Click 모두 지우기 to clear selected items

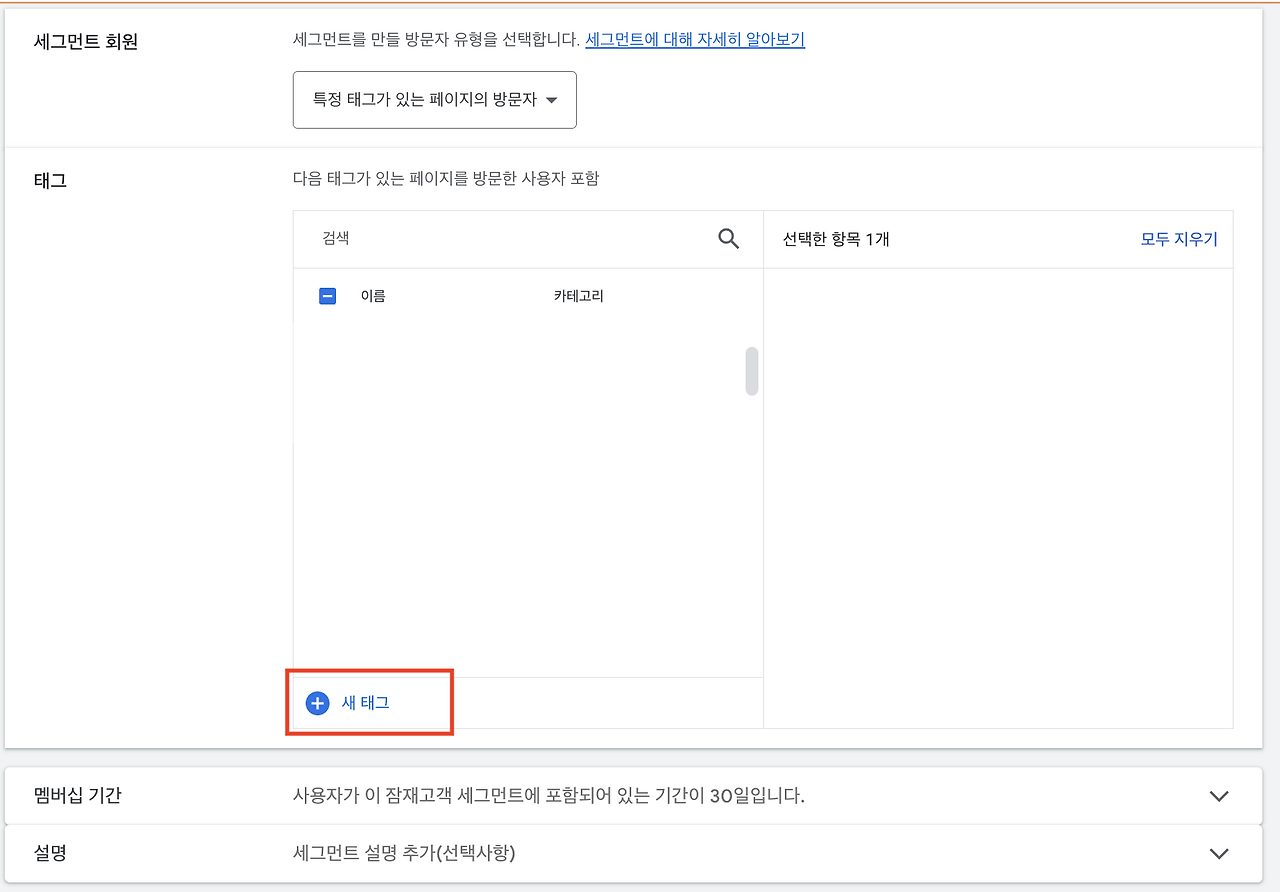(1178, 239)
